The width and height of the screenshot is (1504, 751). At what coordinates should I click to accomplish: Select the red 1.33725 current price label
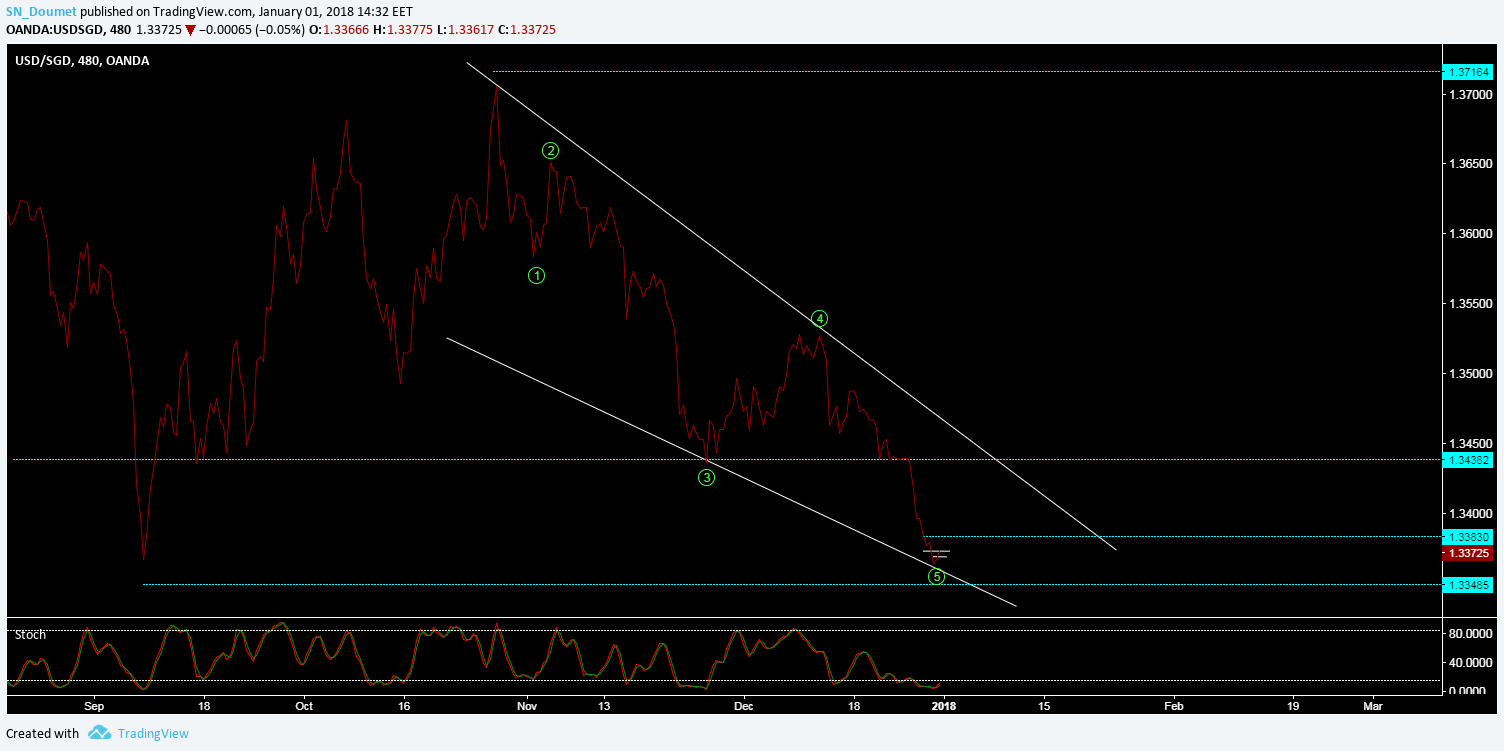point(1469,552)
